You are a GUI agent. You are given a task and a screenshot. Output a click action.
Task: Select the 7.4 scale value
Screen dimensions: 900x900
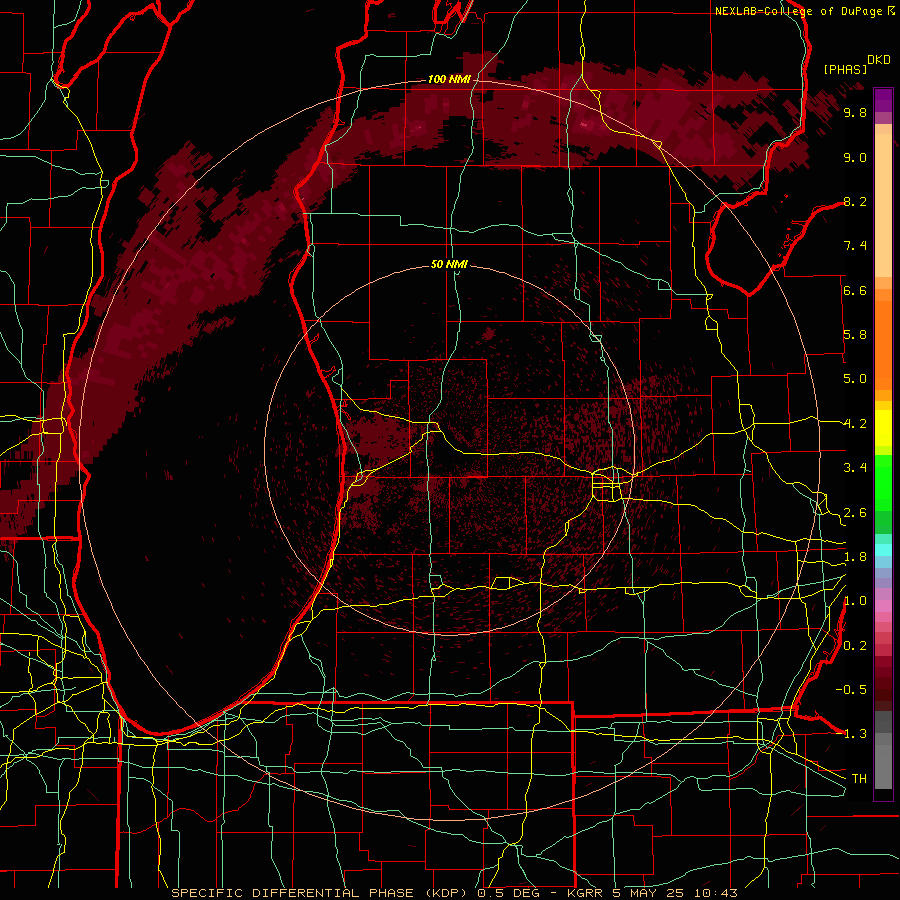click(x=855, y=246)
